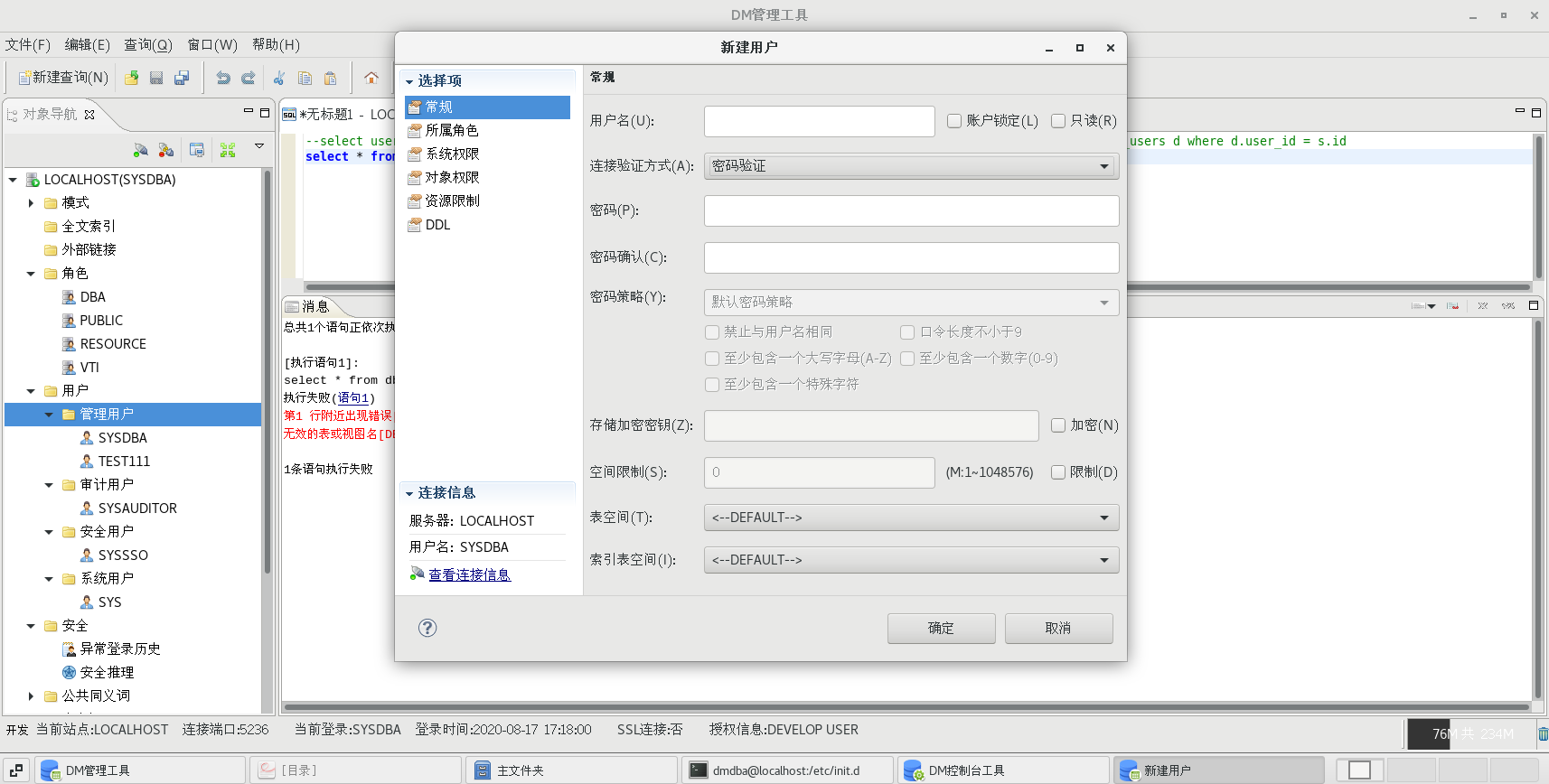The image size is (1549, 784).
Task: Select 系统权限 in the options list
Action: click(452, 154)
